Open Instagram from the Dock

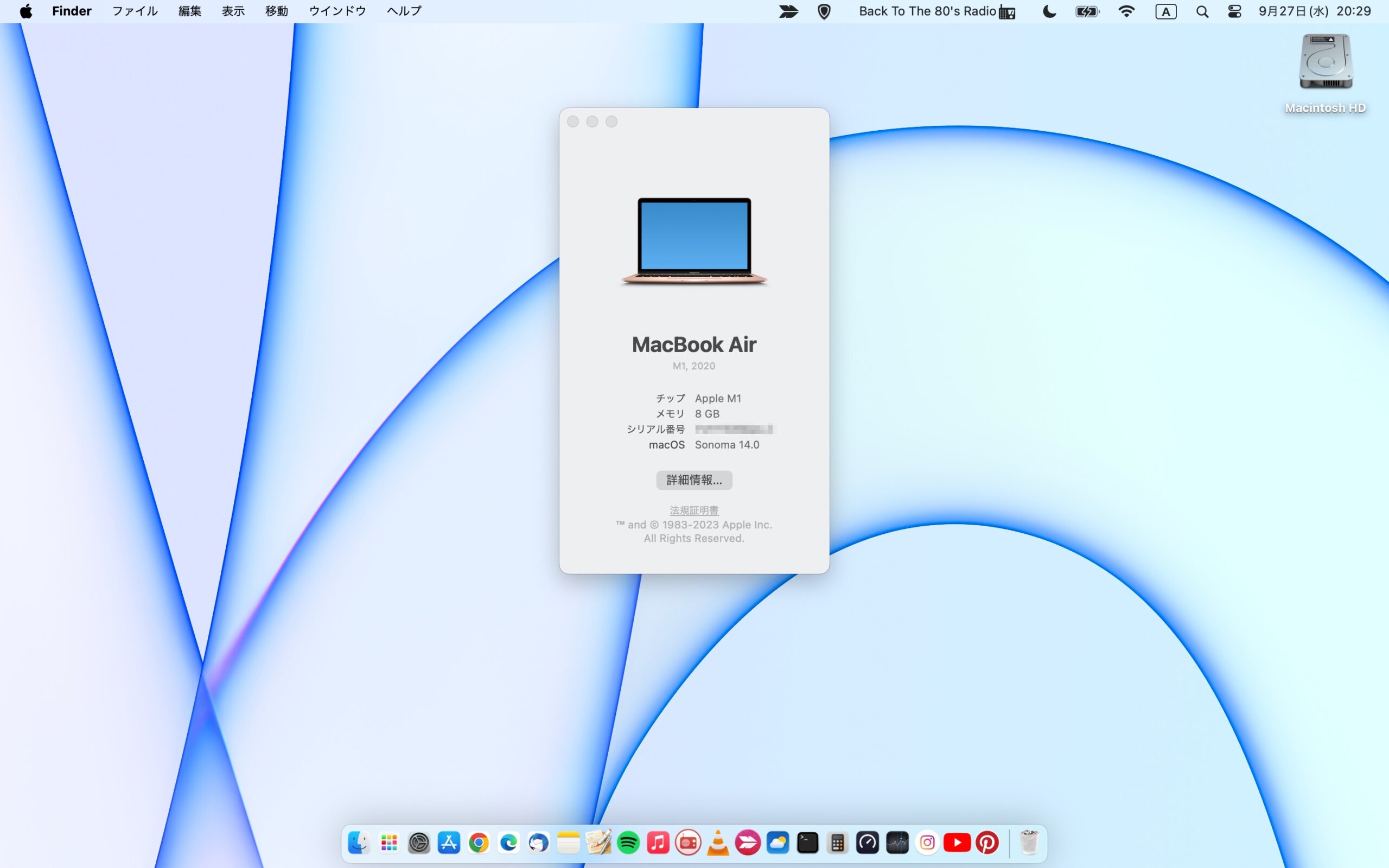[927, 843]
